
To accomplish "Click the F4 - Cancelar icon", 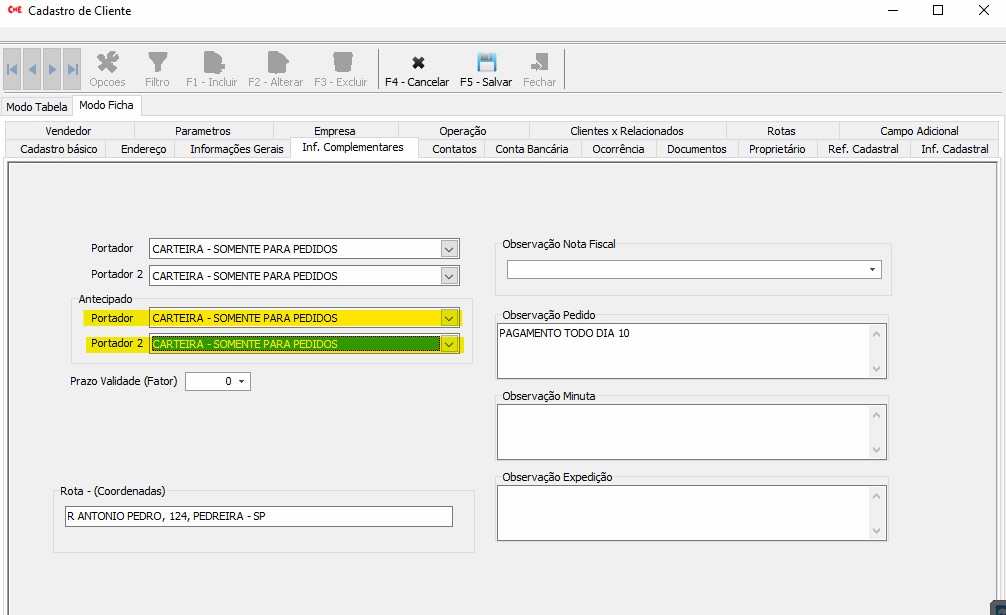I will coord(417,62).
